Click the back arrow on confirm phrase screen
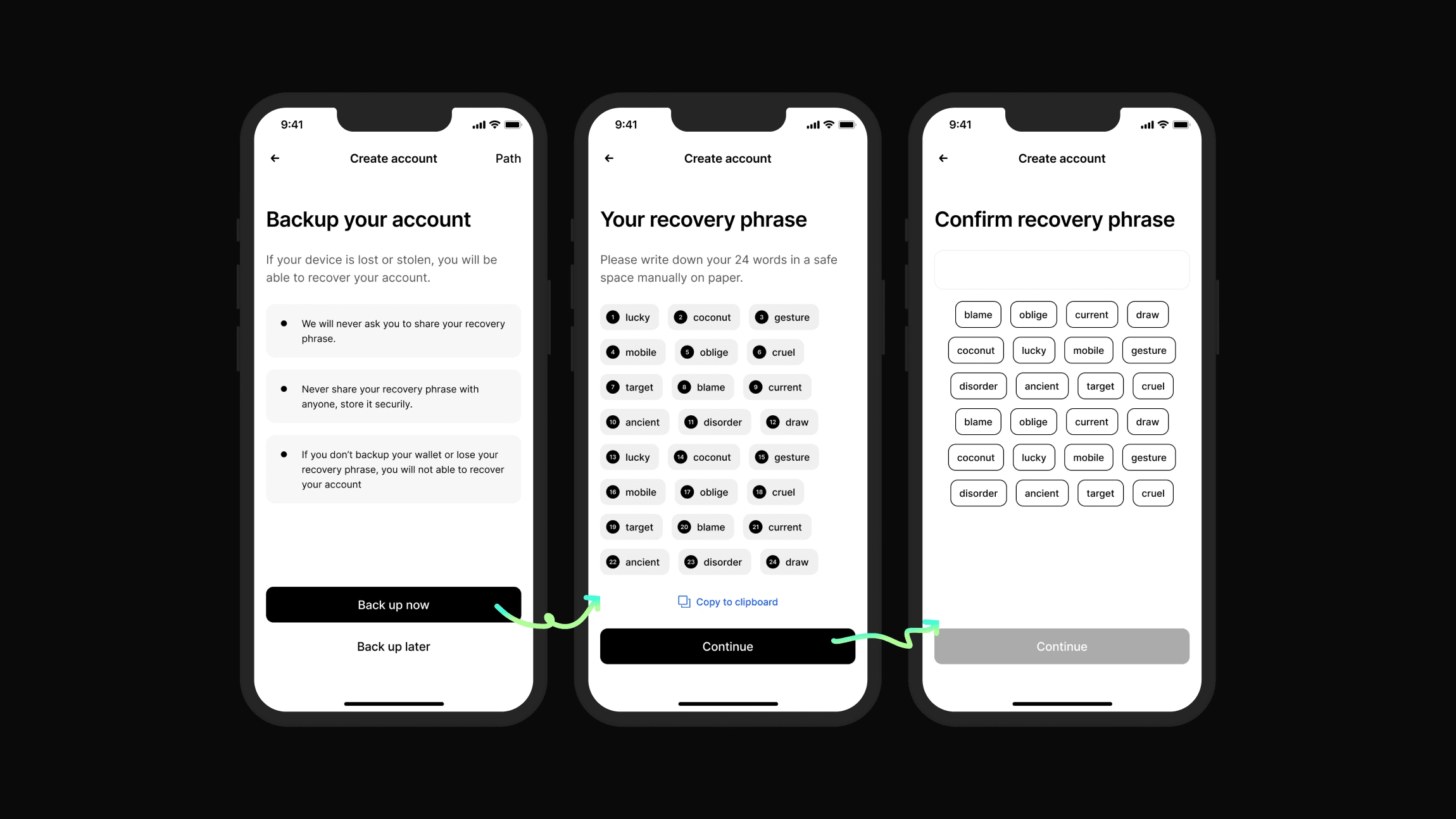The image size is (1456, 819). pos(944,158)
